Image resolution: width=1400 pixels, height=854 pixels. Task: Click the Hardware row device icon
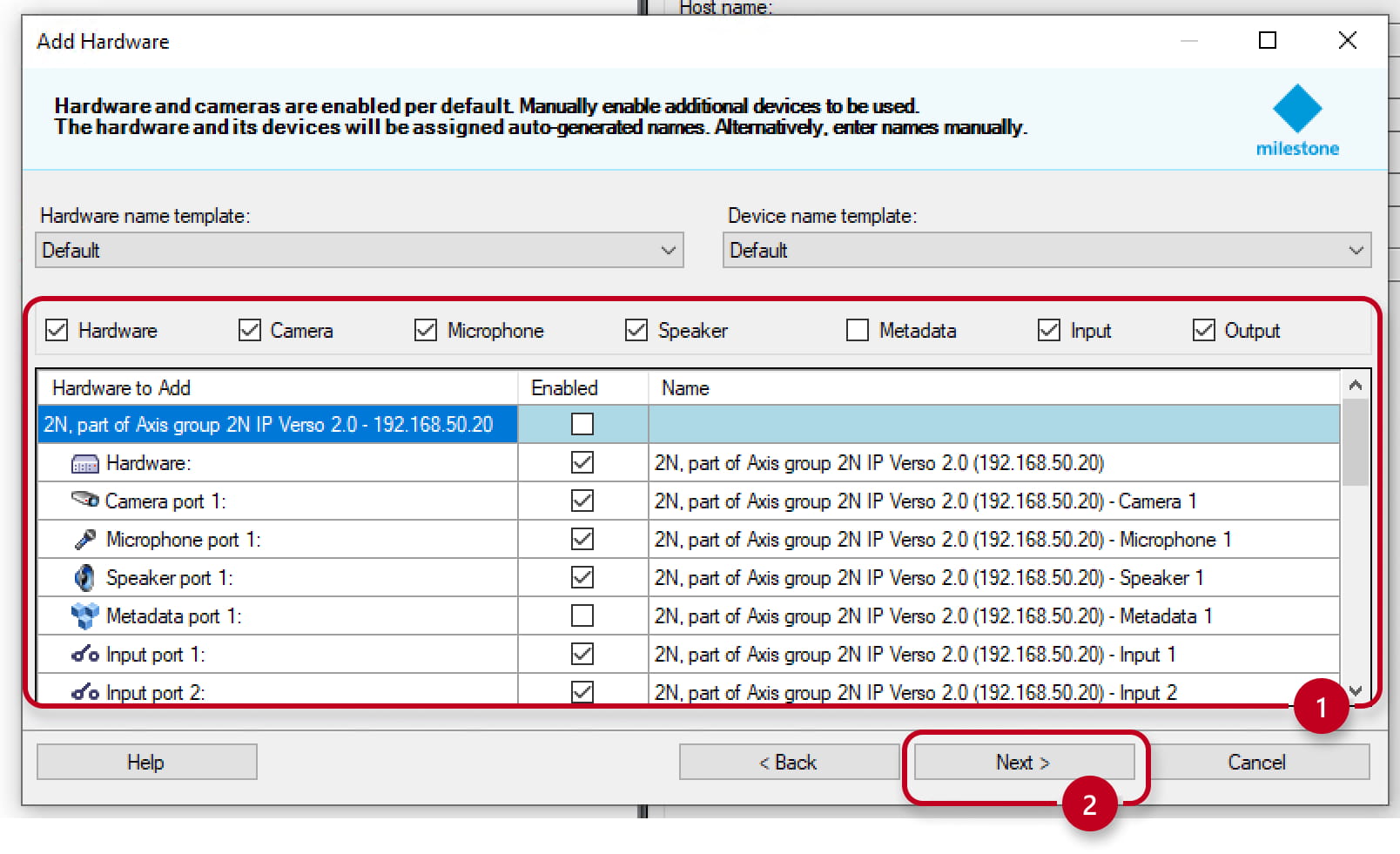tap(84, 463)
